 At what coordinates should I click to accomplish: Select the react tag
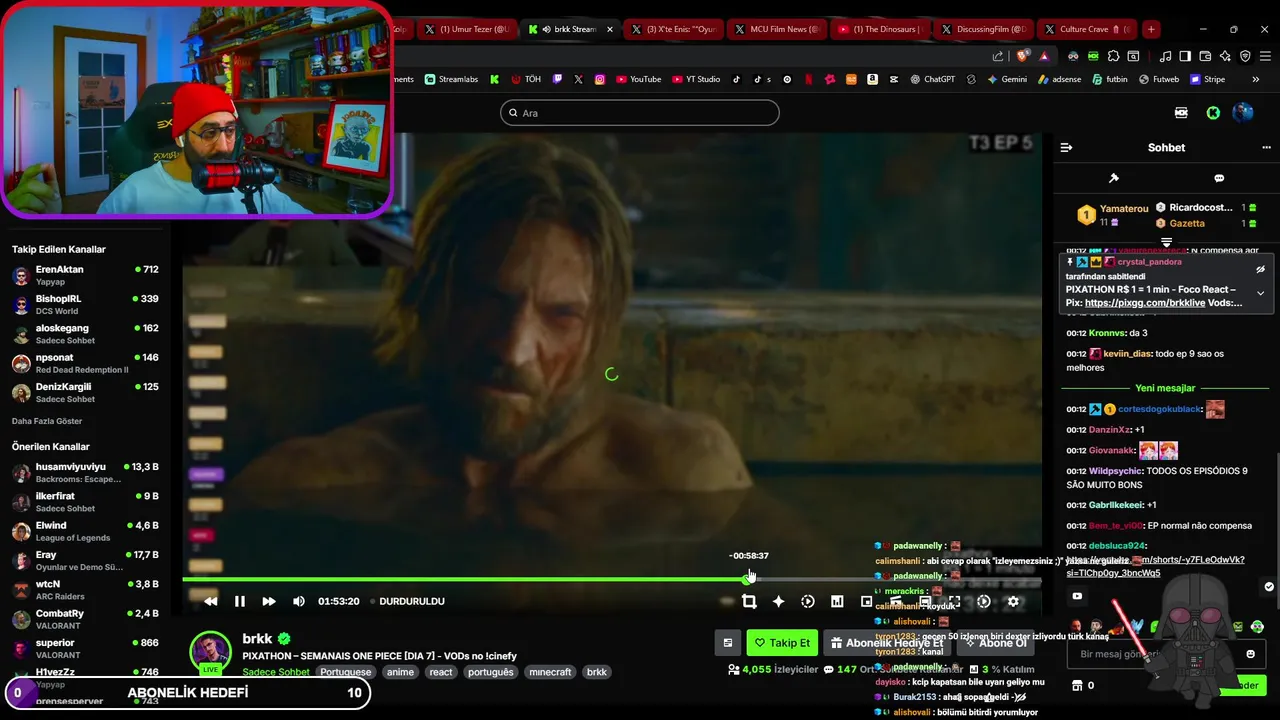pyautogui.click(x=441, y=672)
